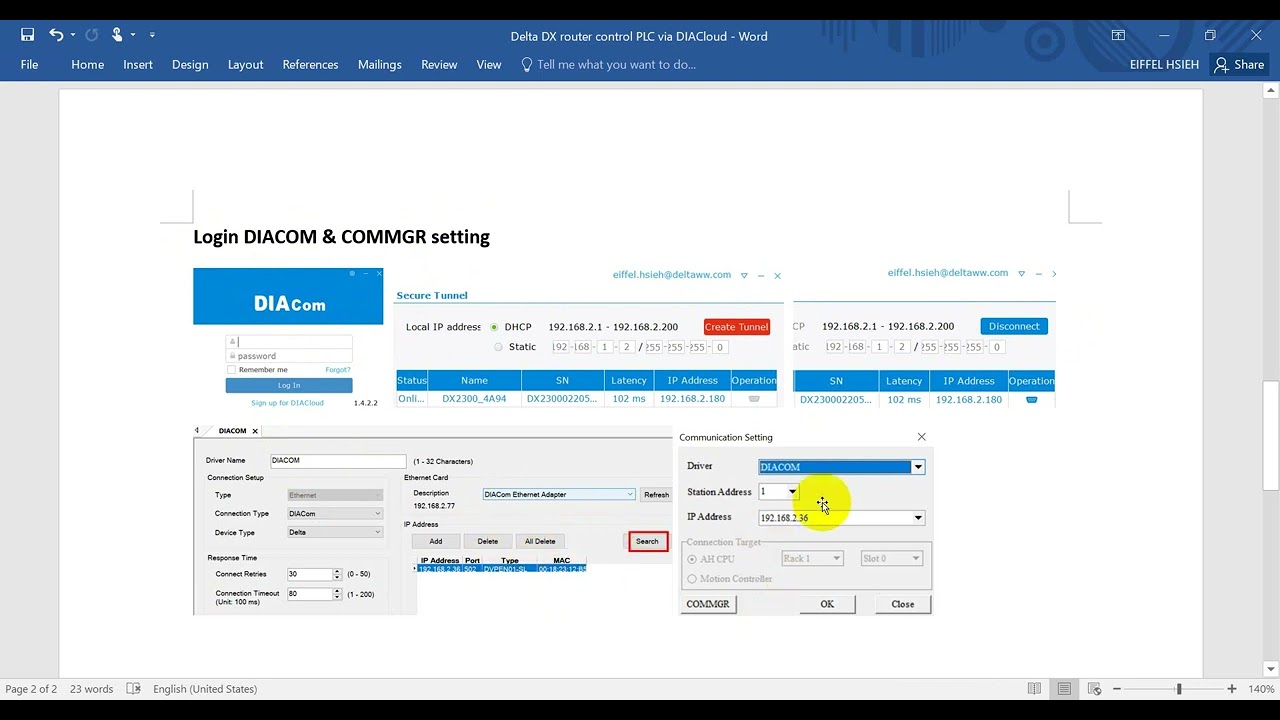The image size is (1280, 720).
Task: Click the greyed Redo arrow icon
Action: tap(92, 35)
